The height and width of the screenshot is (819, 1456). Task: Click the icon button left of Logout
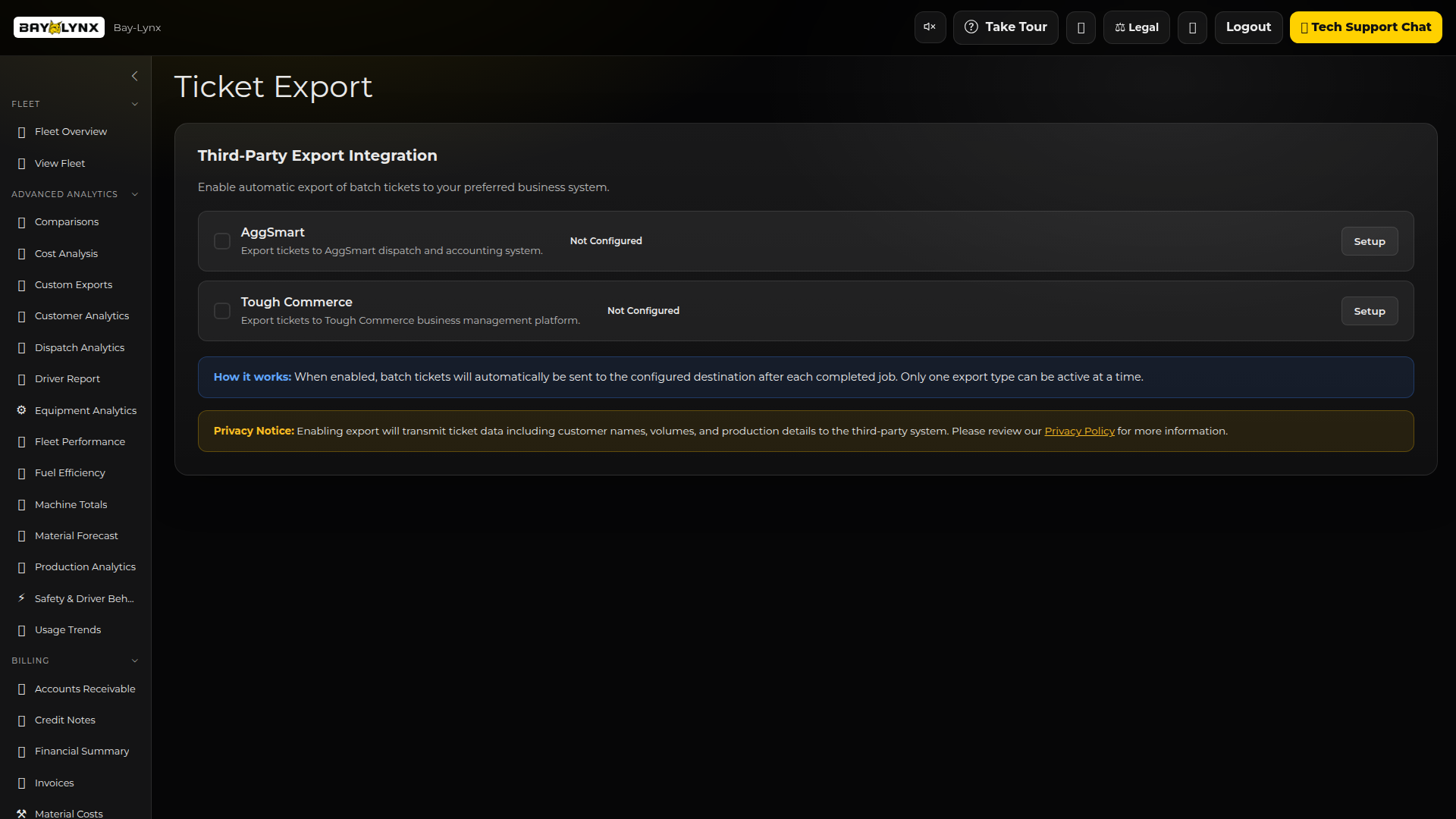point(1192,27)
